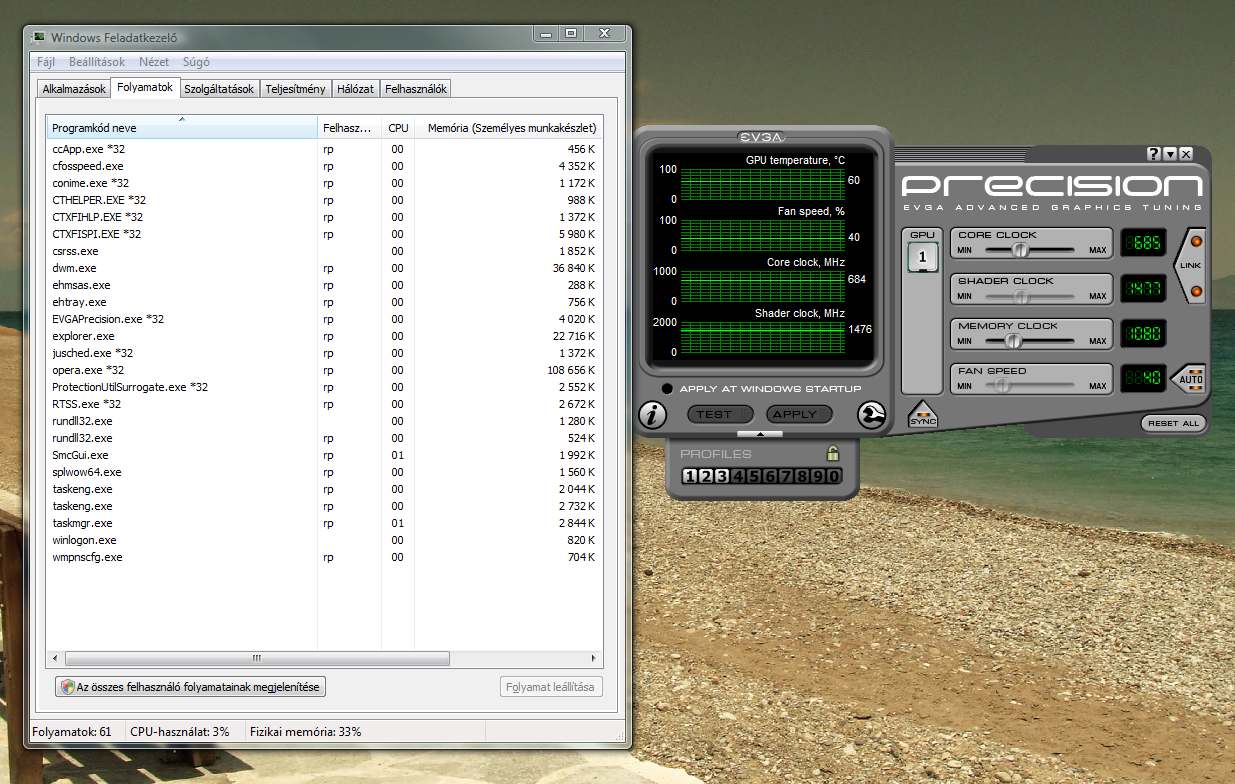Open the Súgó menu
Screen dimensions: 1235x784
196,62
